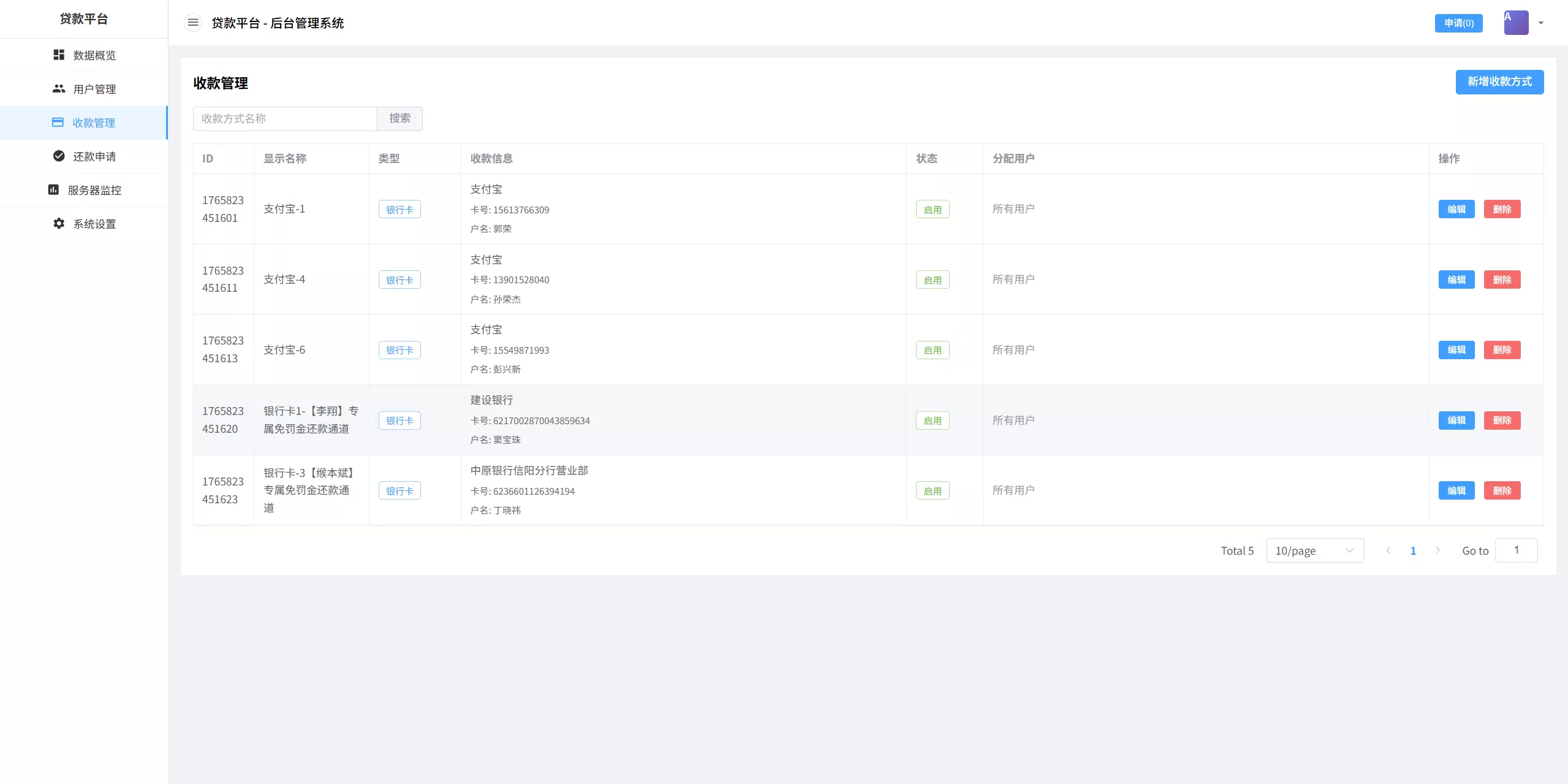Click the 还款申请 checkmark icon in sidebar
1568x784 pixels.
[x=58, y=156]
